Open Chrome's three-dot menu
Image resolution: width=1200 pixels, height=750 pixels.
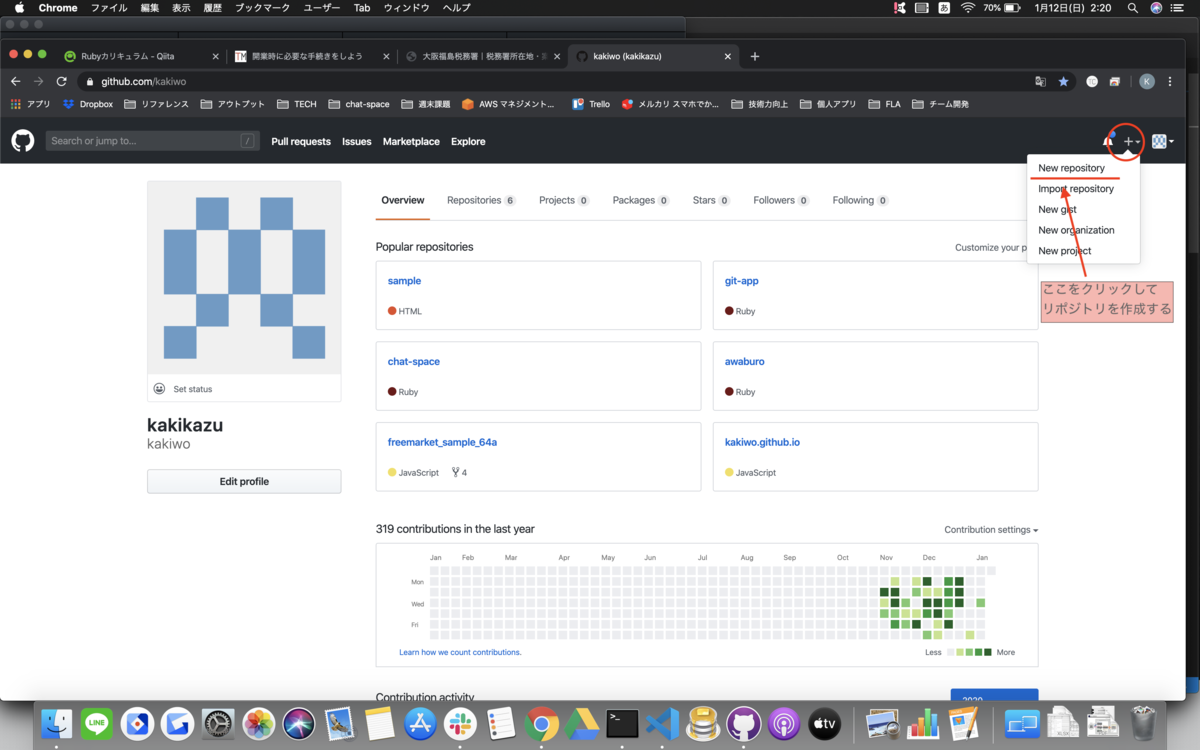[x=1170, y=81]
